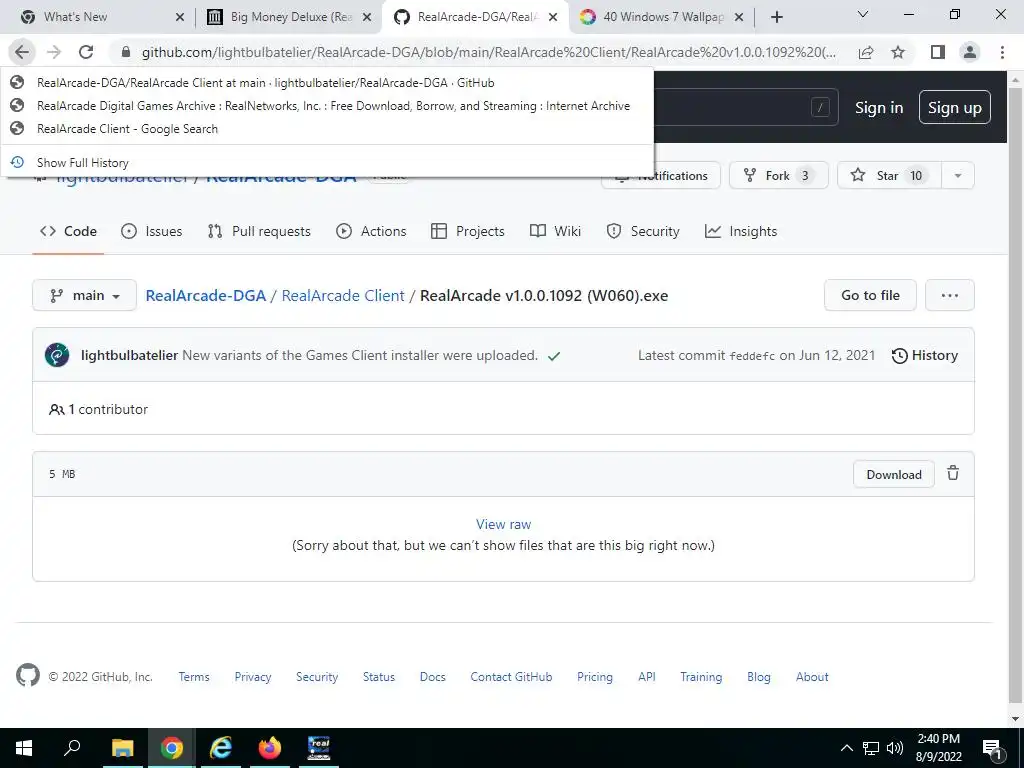View file History

click(925, 355)
